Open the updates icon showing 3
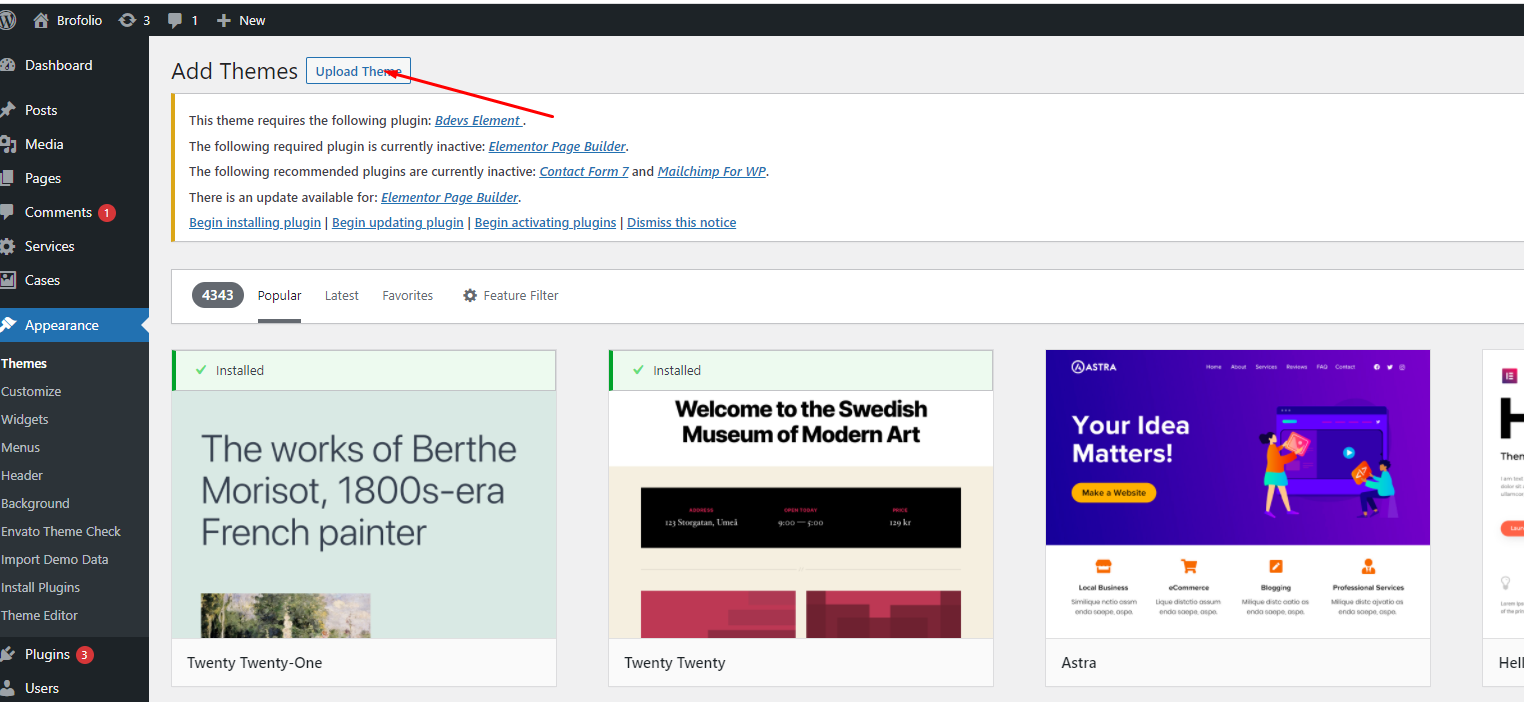1524x702 pixels. [127, 20]
